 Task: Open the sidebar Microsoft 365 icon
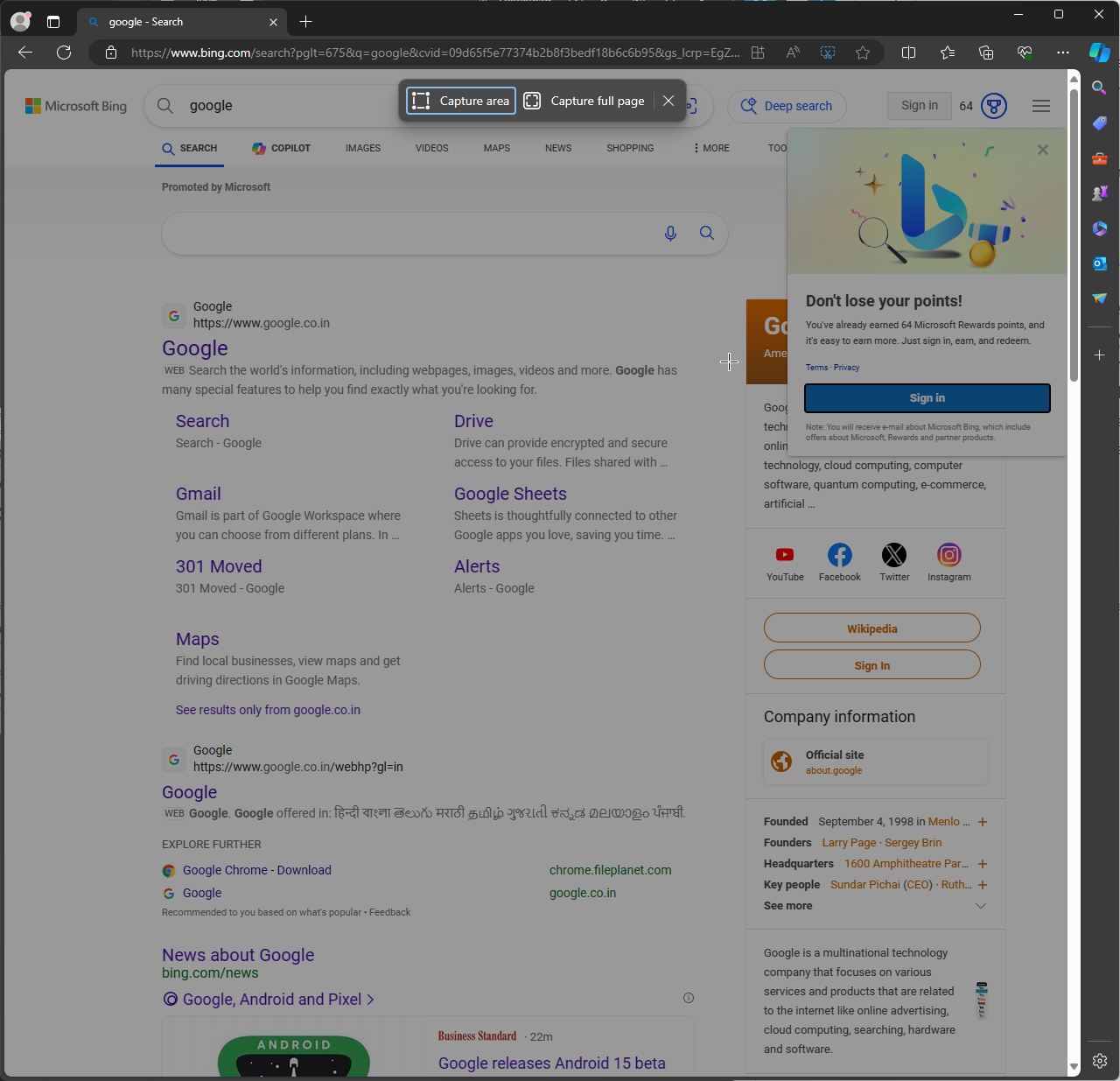[1100, 228]
